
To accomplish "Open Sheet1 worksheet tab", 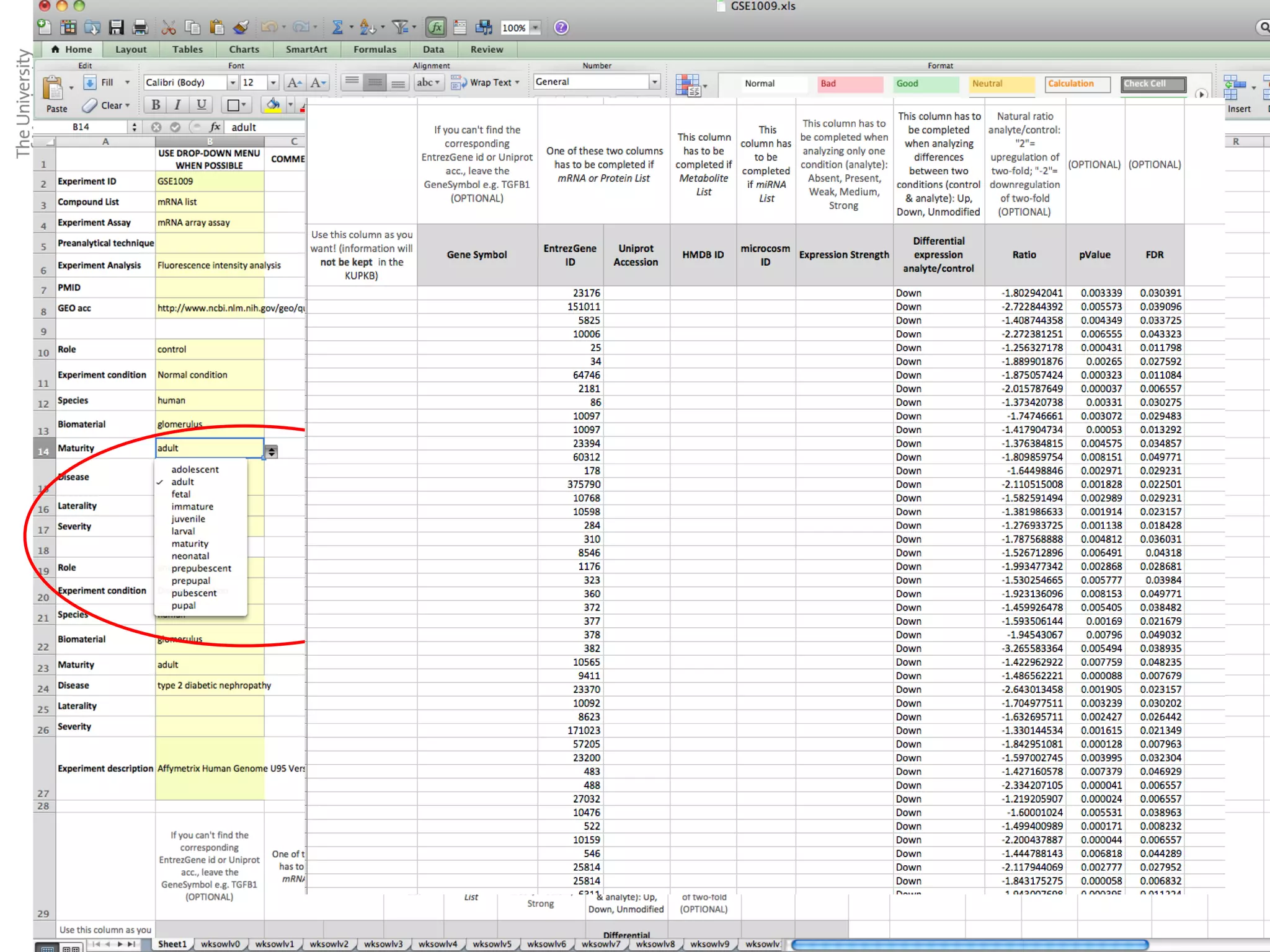I will pos(172,944).
